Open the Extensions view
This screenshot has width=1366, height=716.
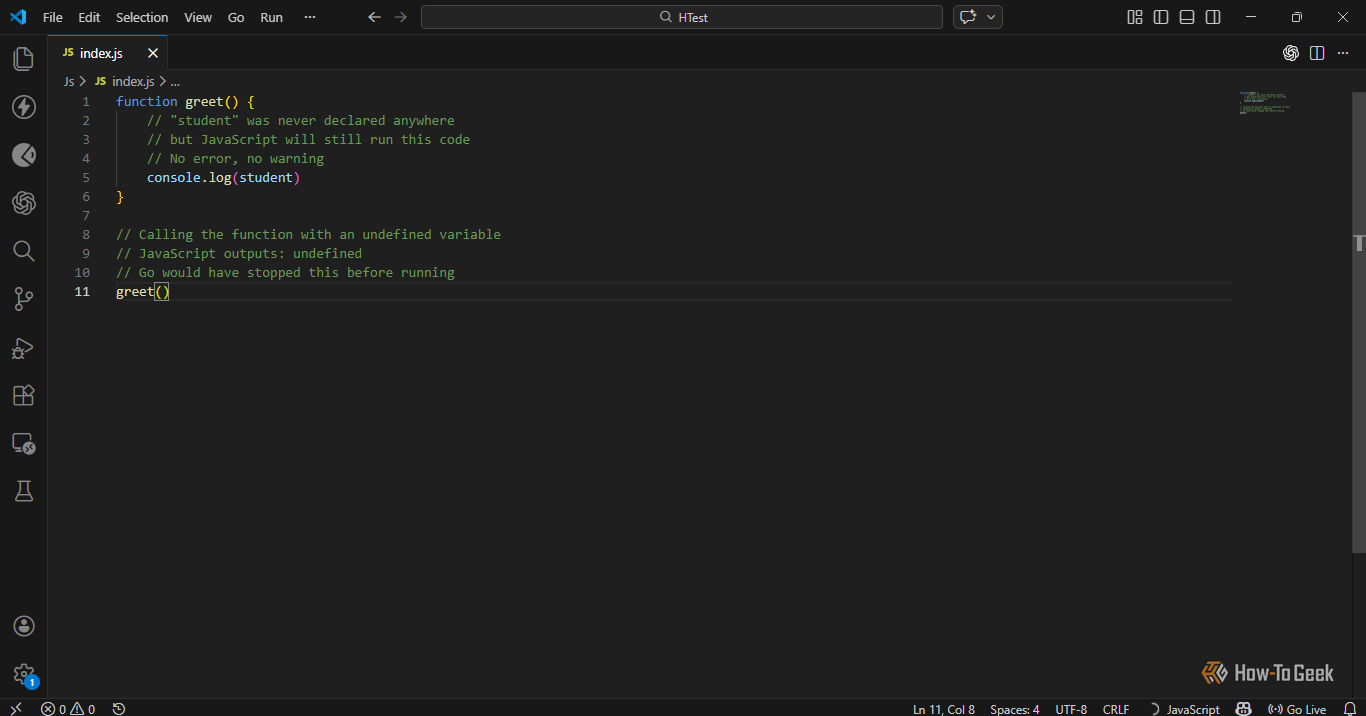coord(23,395)
